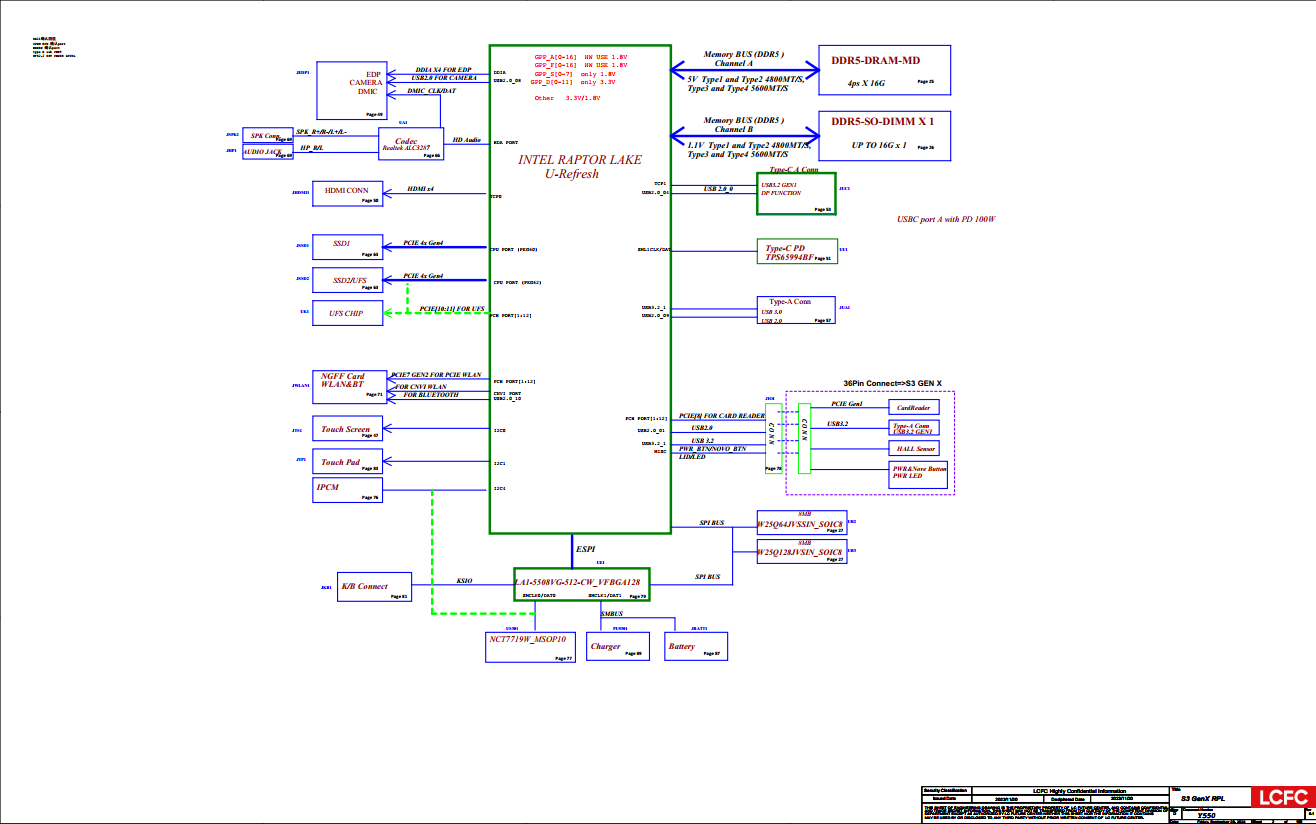Click 'LCFC Highly Confidential Information' text
Screen dimensions: 1316x824
coord(1078,790)
